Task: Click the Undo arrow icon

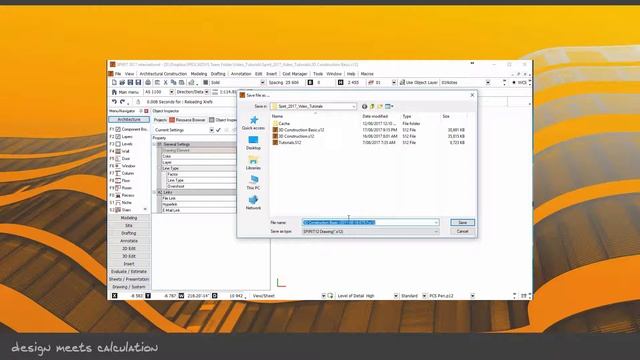Action: pyautogui.click(x=114, y=102)
